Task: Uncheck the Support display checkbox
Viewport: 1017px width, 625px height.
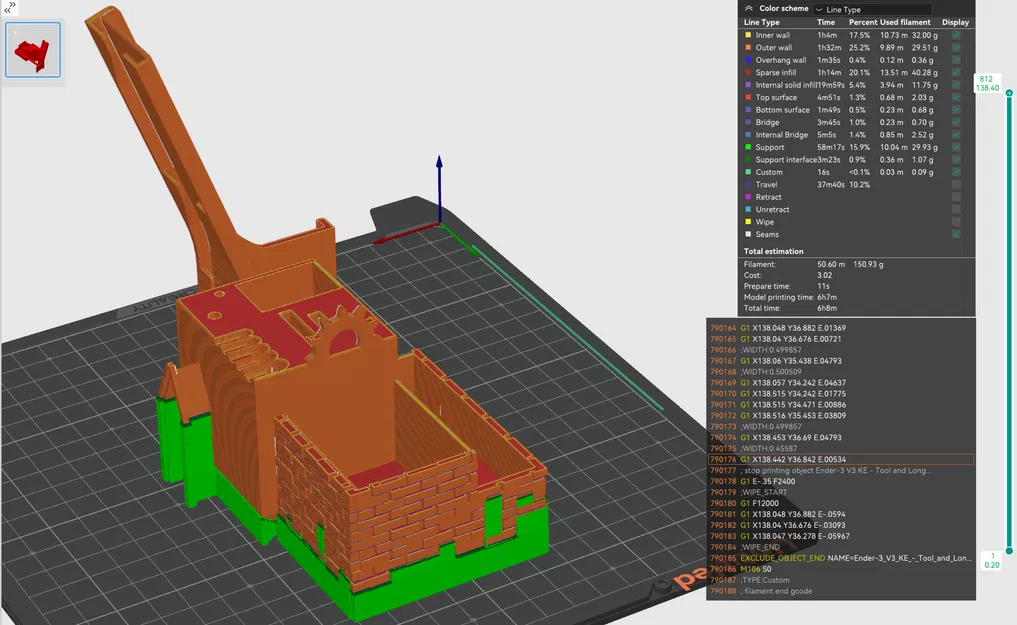Action: coord(956,147)
